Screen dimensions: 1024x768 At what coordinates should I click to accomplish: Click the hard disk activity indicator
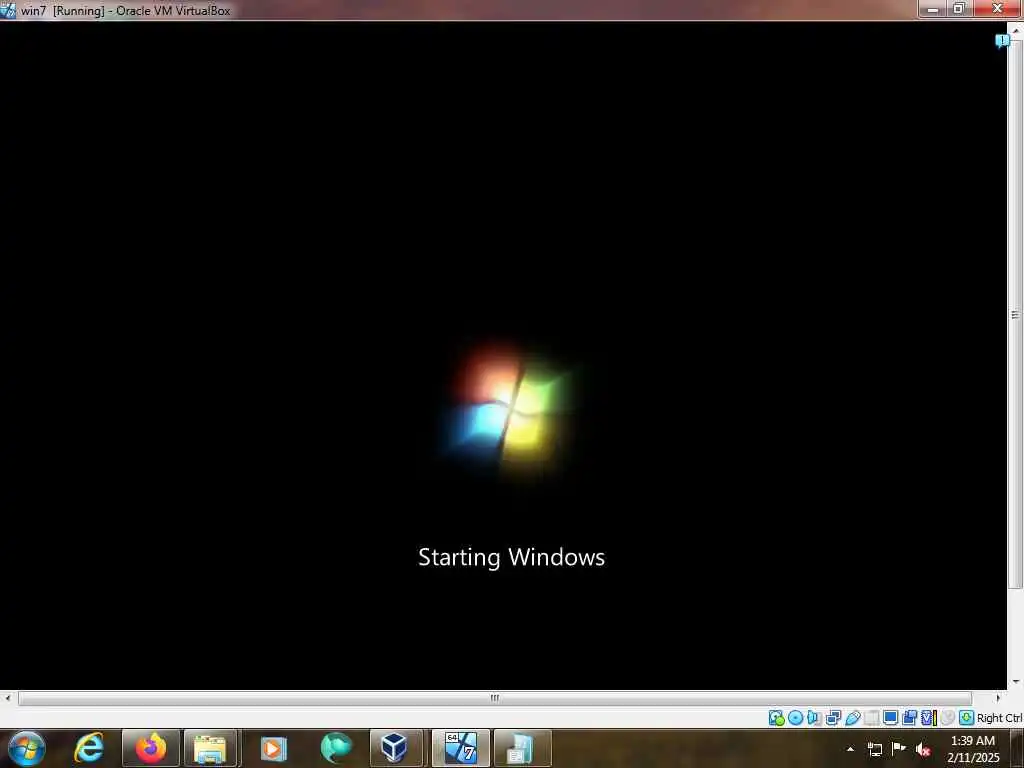[x=777, y=718]
